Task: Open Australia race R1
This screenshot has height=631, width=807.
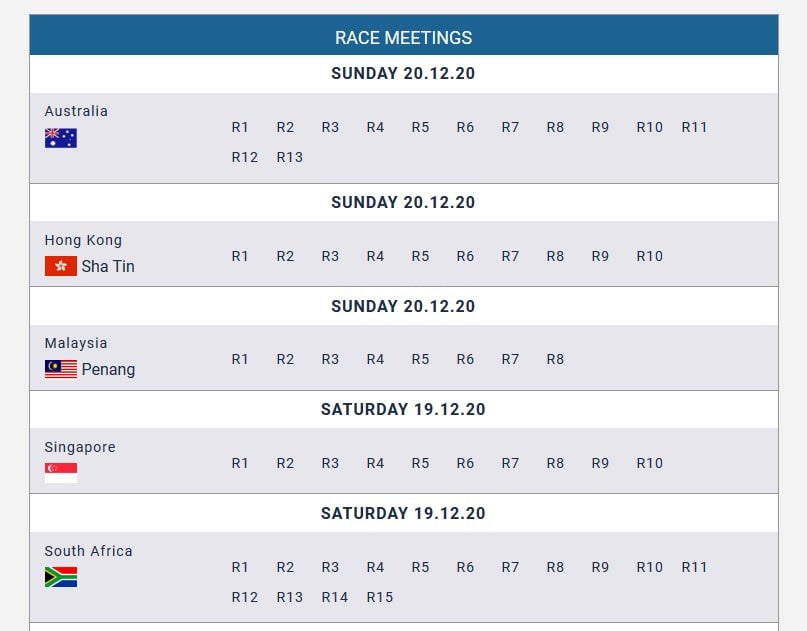Action: [240, 127]
